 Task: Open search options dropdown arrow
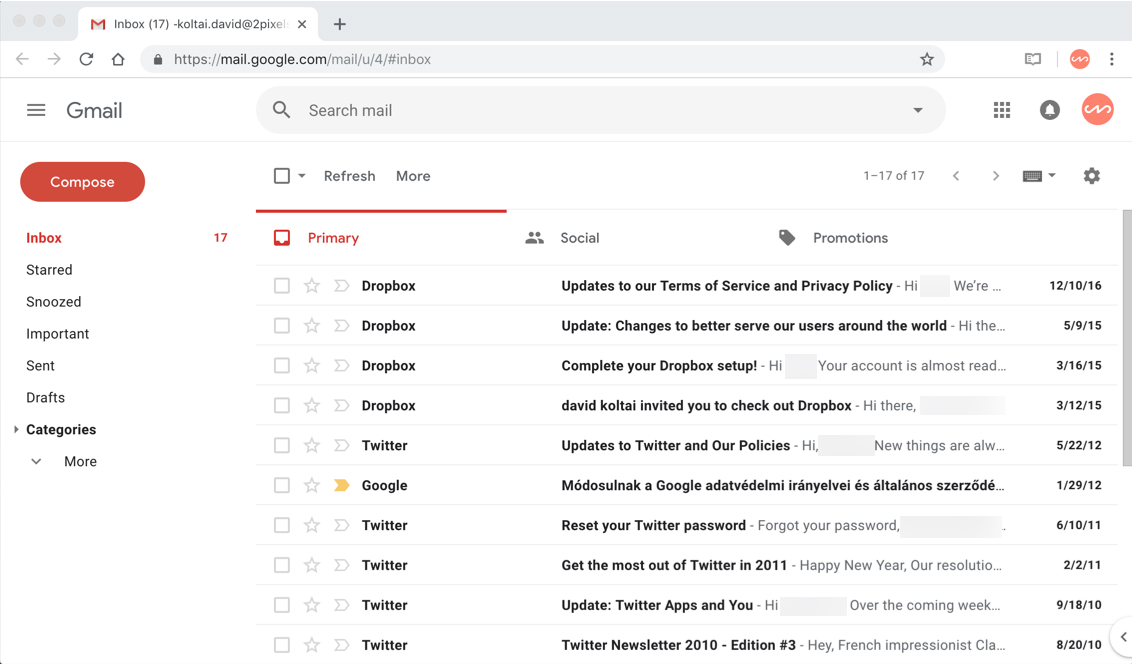[918, 110]
